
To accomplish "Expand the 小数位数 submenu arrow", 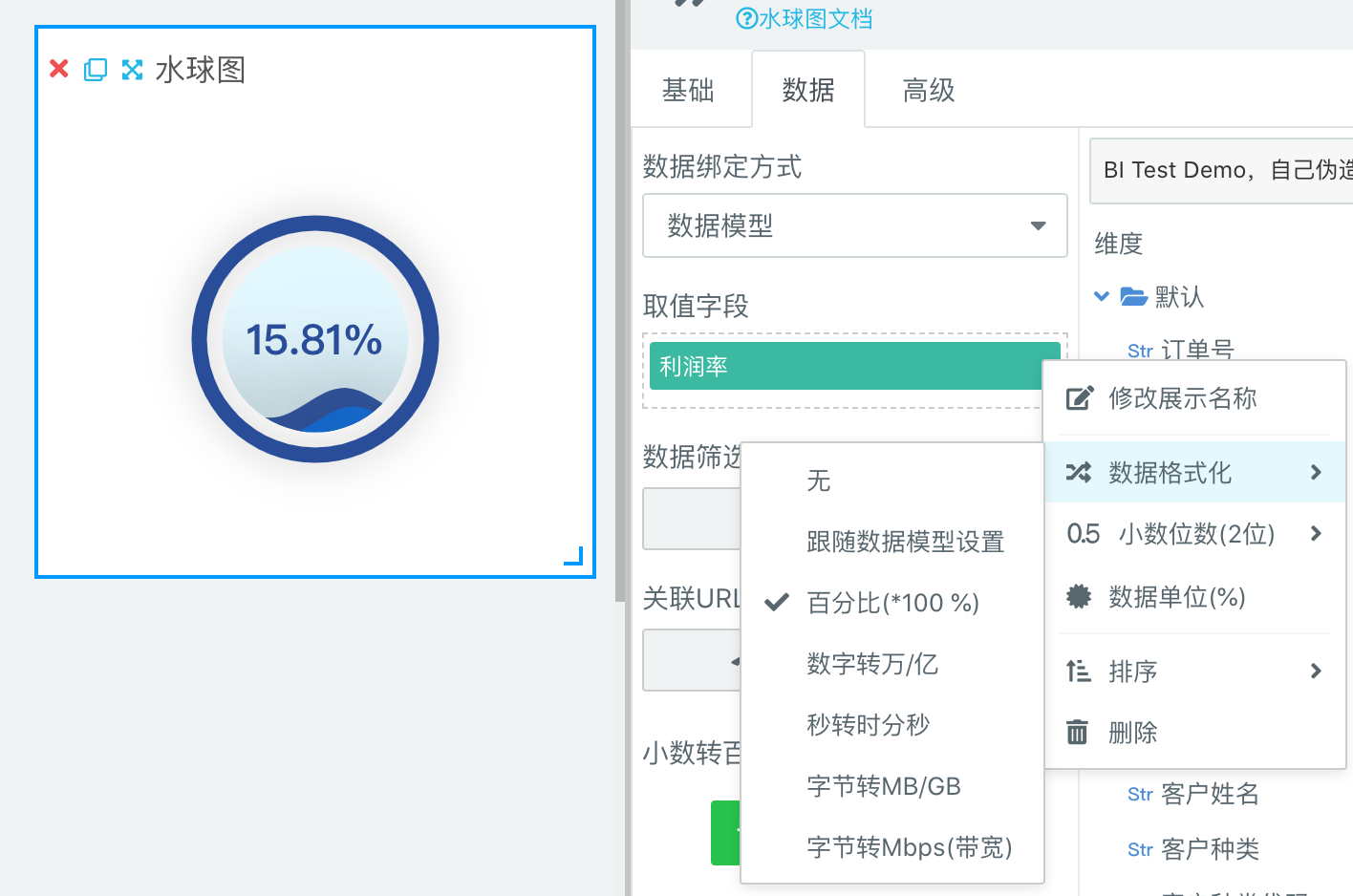I will pyautogui.click(x=1316, y=533).
